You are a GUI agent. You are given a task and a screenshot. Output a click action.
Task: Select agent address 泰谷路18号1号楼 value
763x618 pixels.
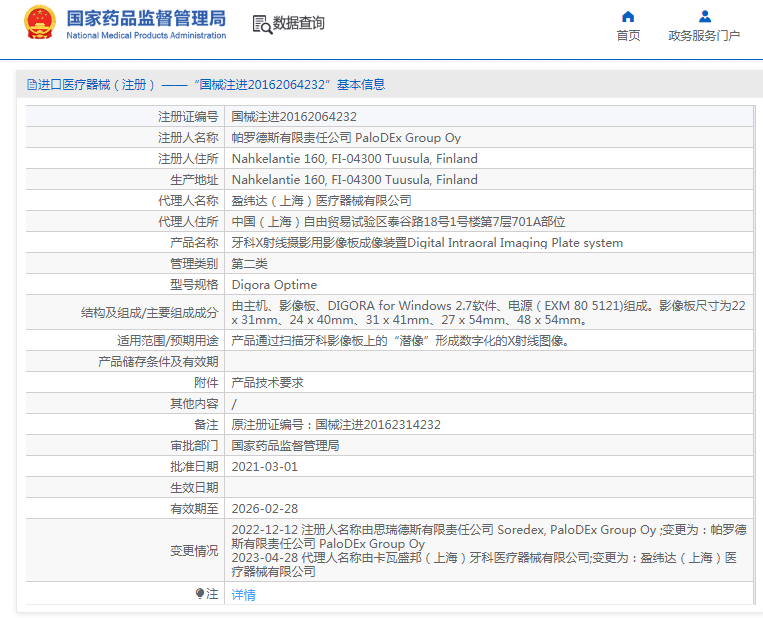(x=398, y=222)
